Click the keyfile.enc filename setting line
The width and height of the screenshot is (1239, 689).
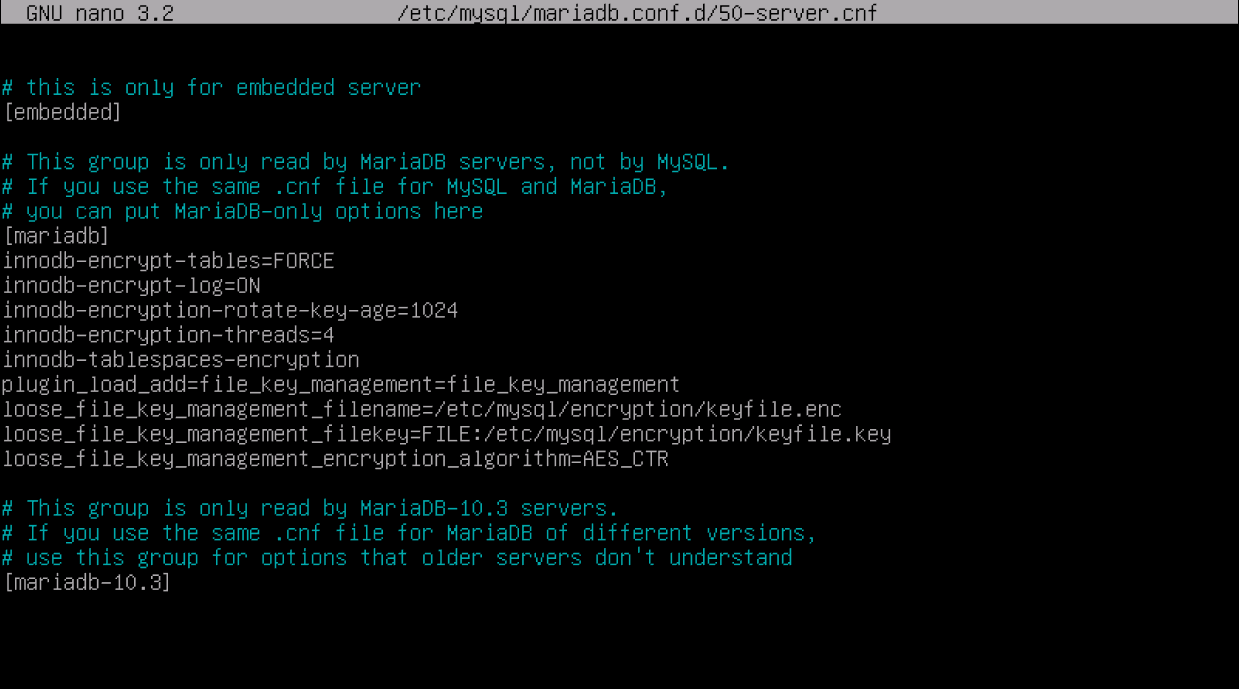tap(422, 409)
